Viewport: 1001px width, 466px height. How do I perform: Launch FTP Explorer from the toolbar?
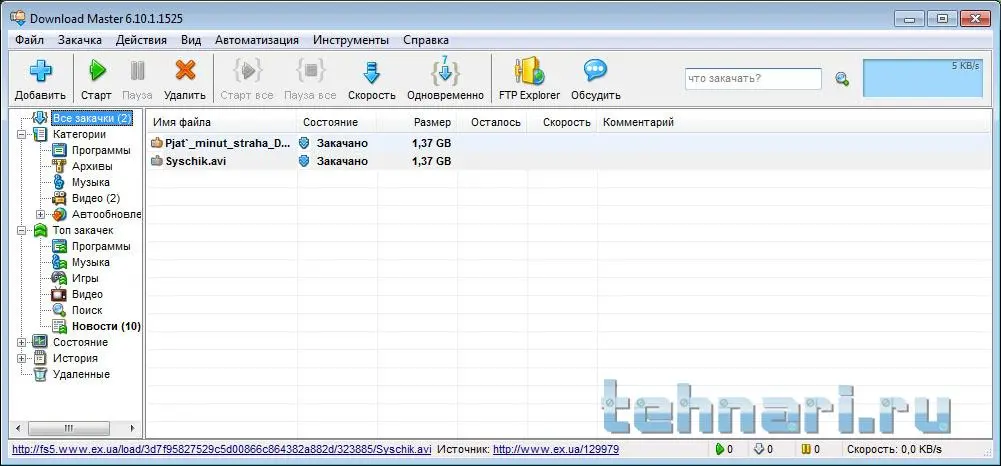tap(529, 70)
